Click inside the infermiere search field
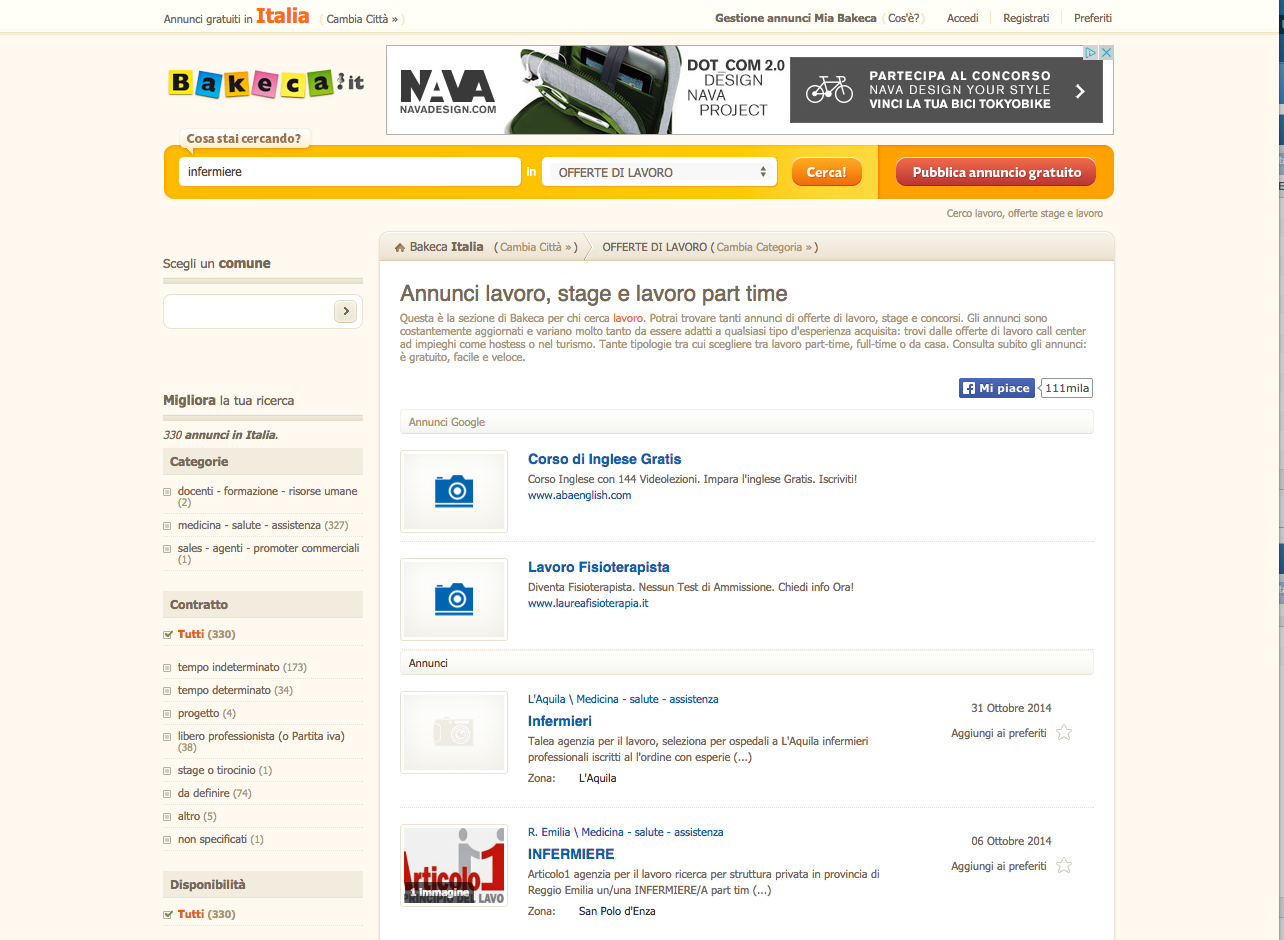Viewport: 1284px width, 940px height. tap(349, 171)
